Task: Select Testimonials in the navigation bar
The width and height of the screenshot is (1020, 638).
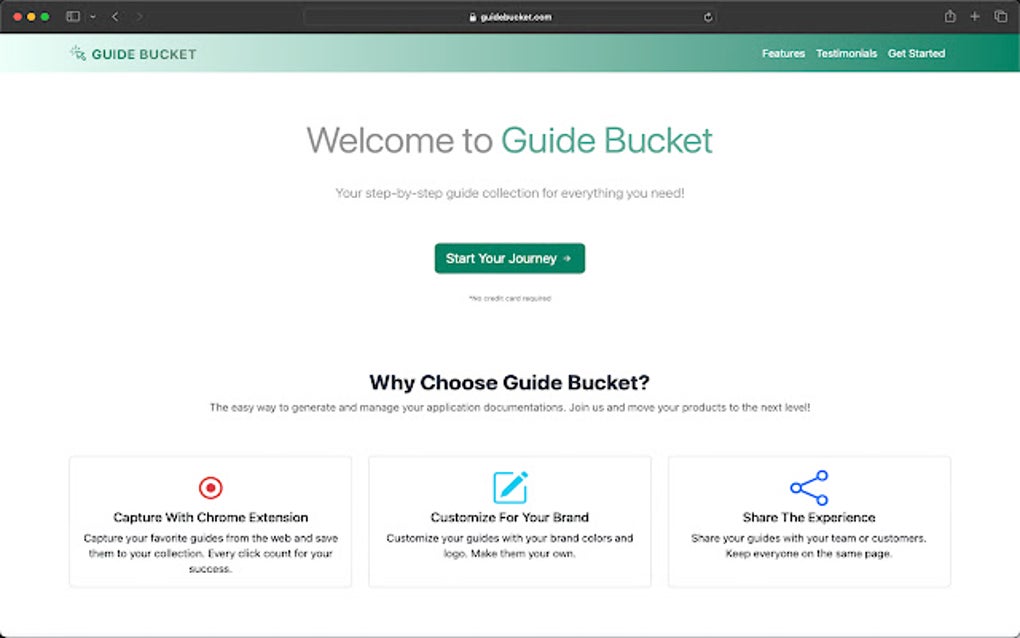Action: (x=846, y=53)
